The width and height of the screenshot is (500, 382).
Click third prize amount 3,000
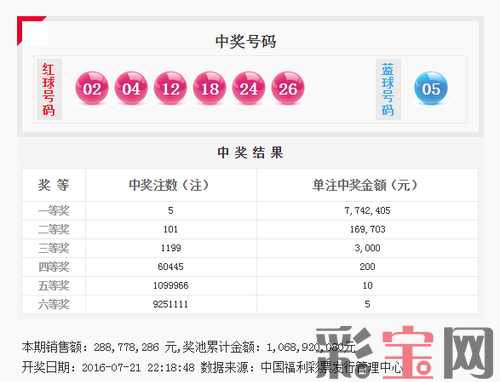pyautogui.click(x=367, y=248)
